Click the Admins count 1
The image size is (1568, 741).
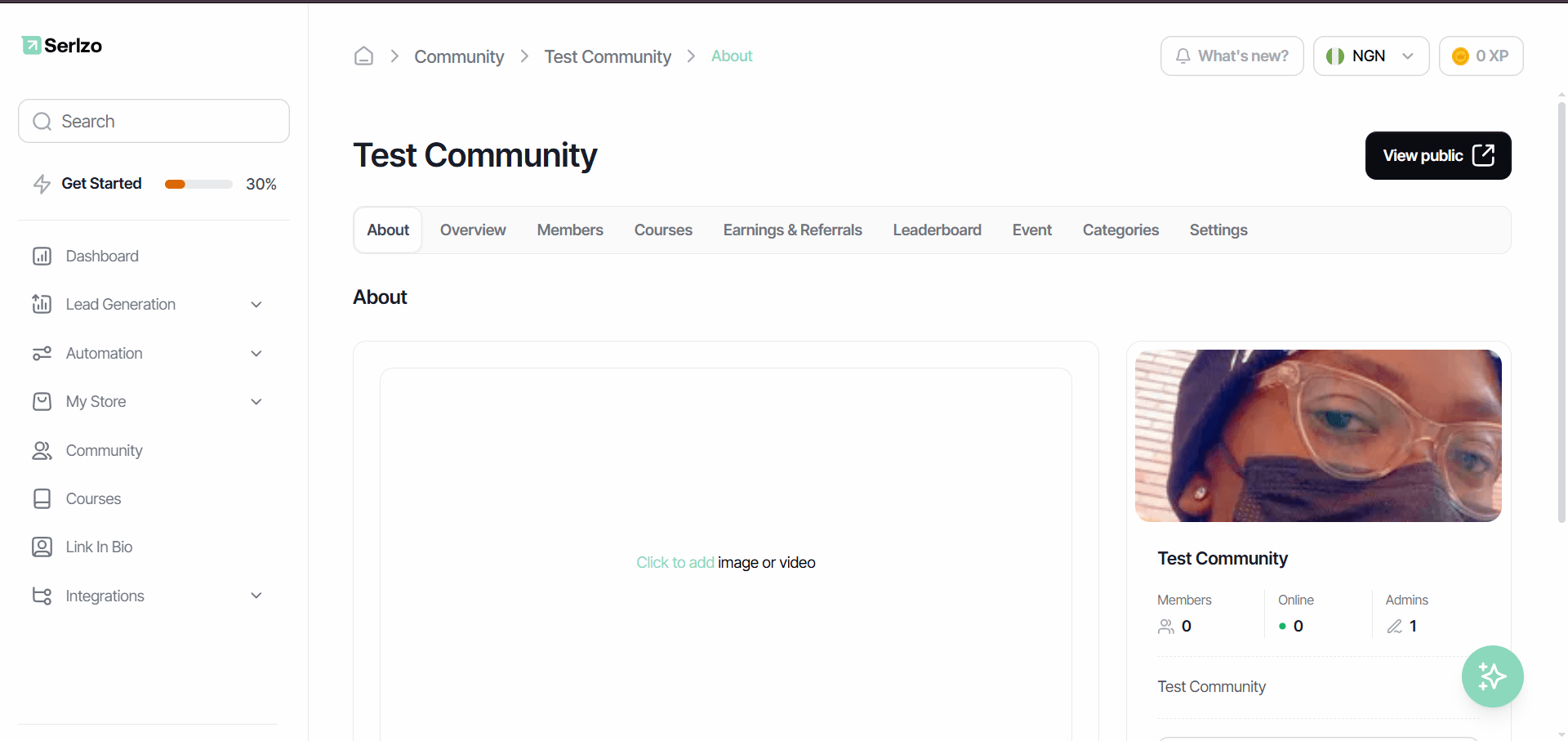click(1413, 627)
